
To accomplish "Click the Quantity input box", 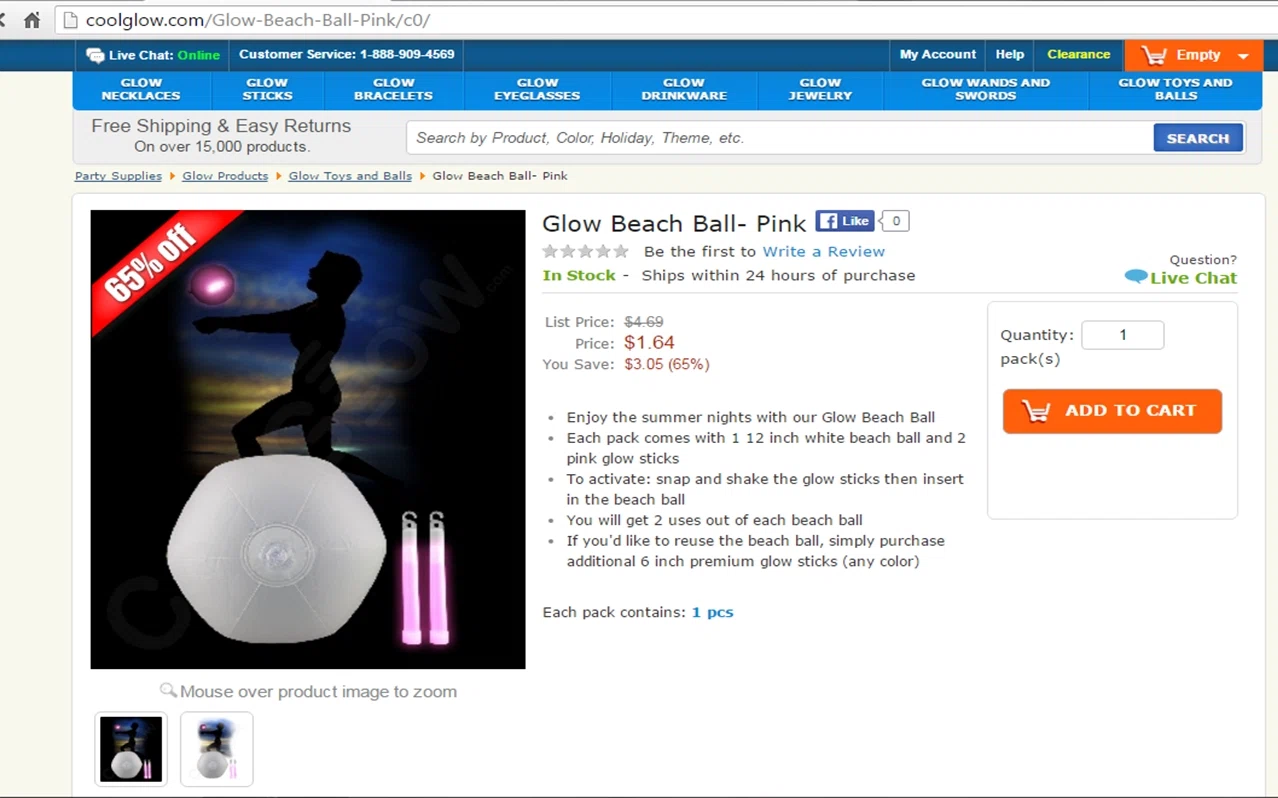I will coord(1122,335).
